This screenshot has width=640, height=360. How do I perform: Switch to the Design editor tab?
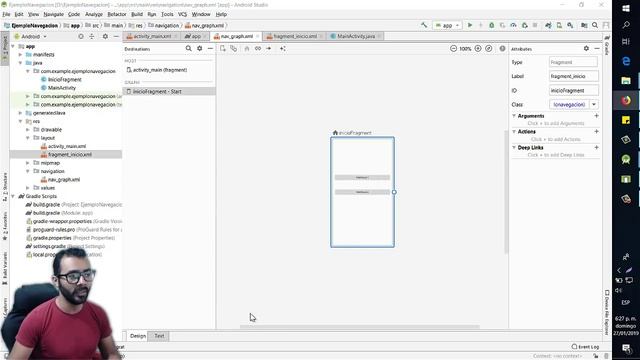138,336
